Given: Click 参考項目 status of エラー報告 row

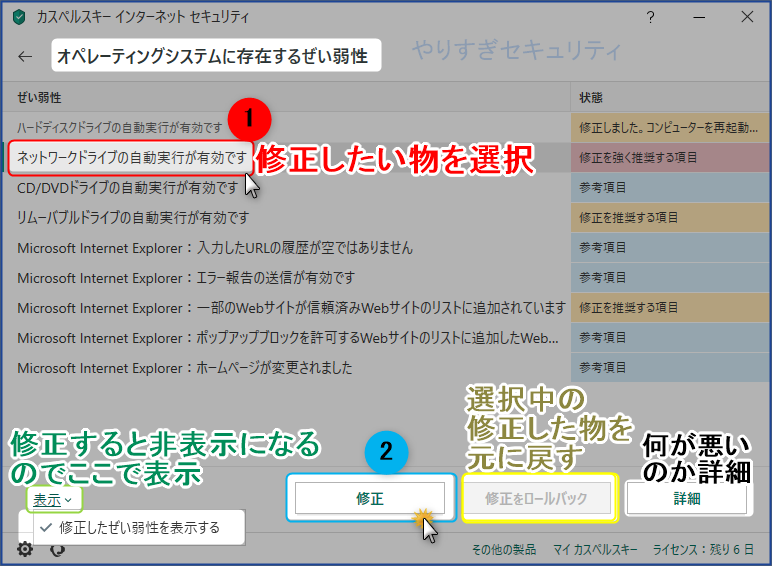Looking at the screenshot, I should (x=670, y=278).
